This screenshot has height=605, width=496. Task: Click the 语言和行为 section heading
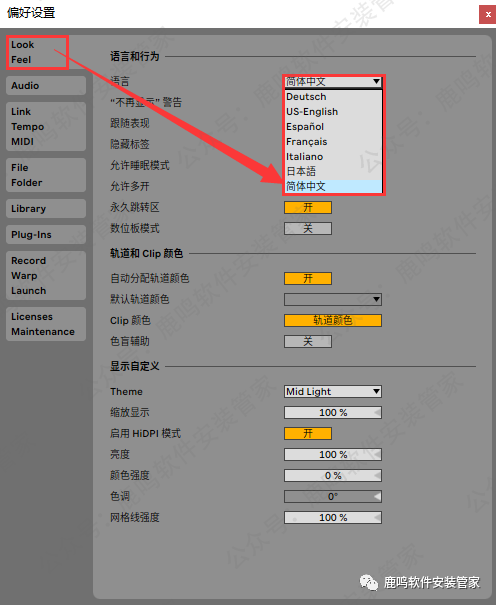click(x=135, y=56)
